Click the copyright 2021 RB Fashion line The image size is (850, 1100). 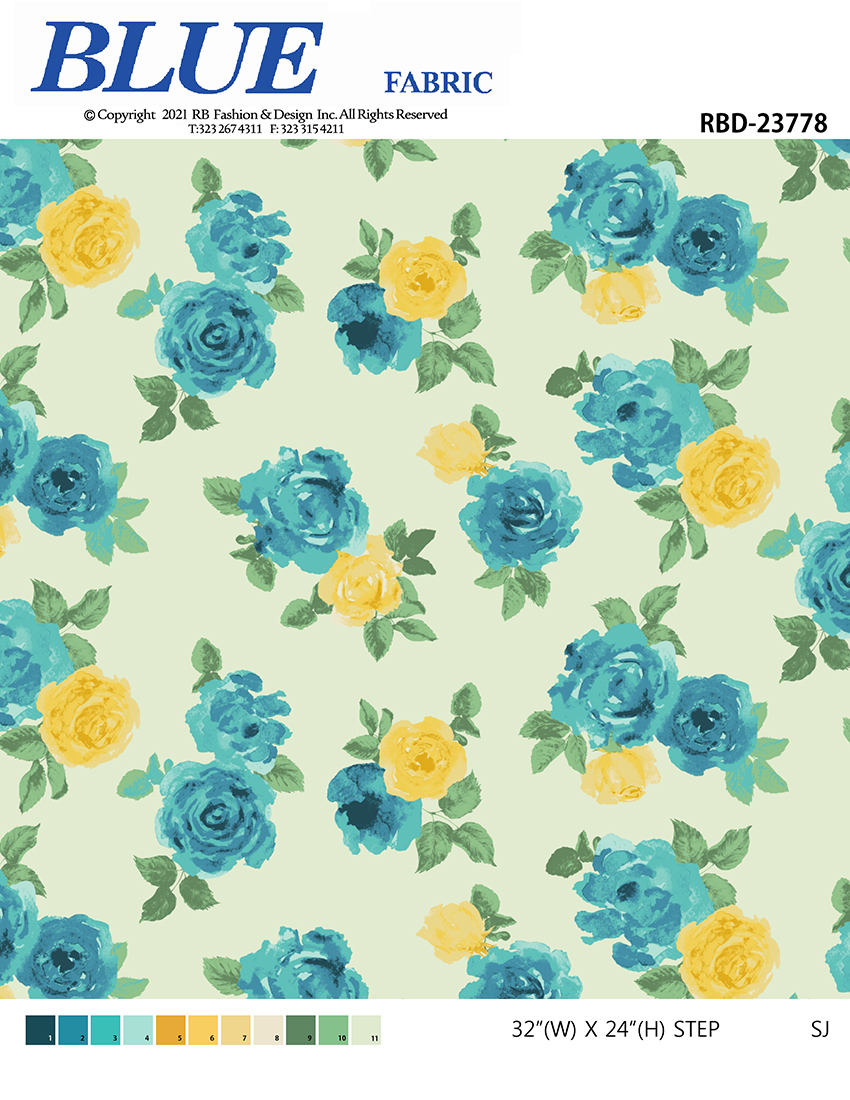[265, 114]
